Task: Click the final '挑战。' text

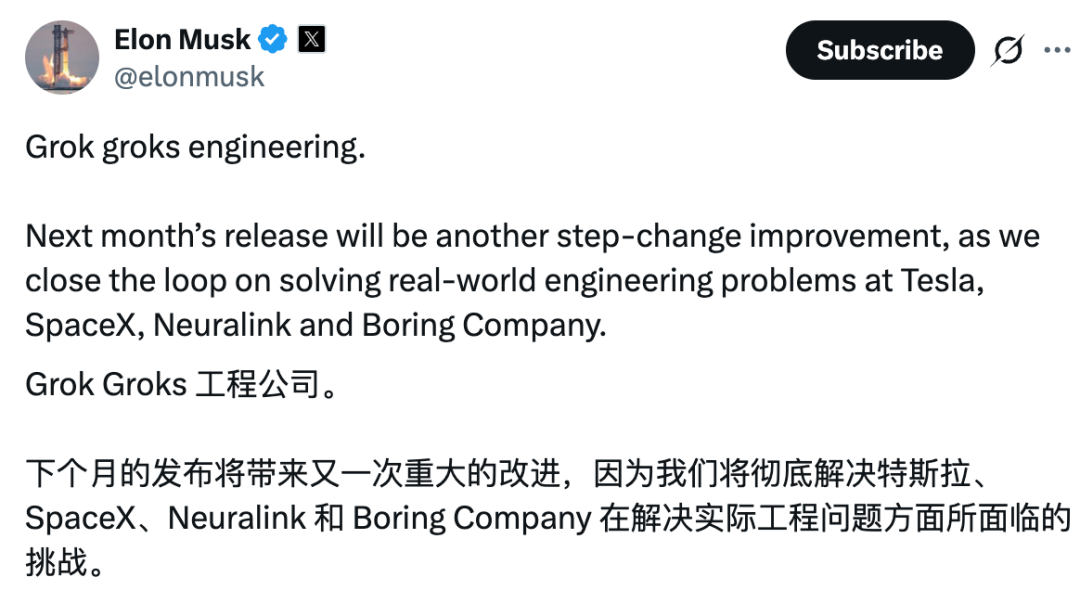Action: click(64, 562)
